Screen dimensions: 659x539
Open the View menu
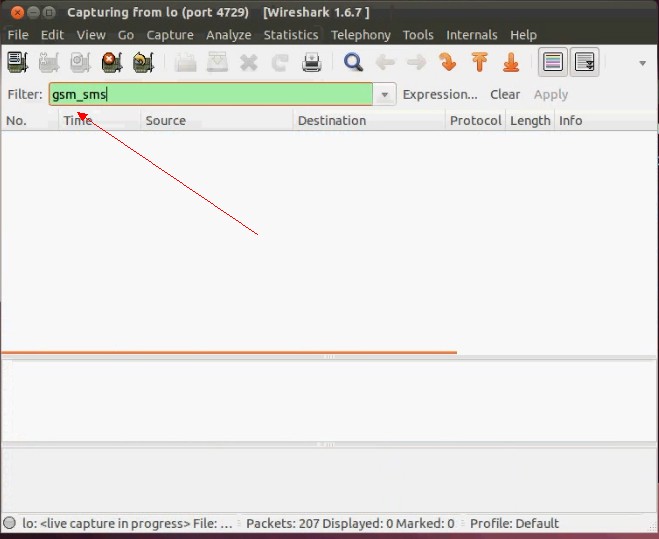(91, 35)
